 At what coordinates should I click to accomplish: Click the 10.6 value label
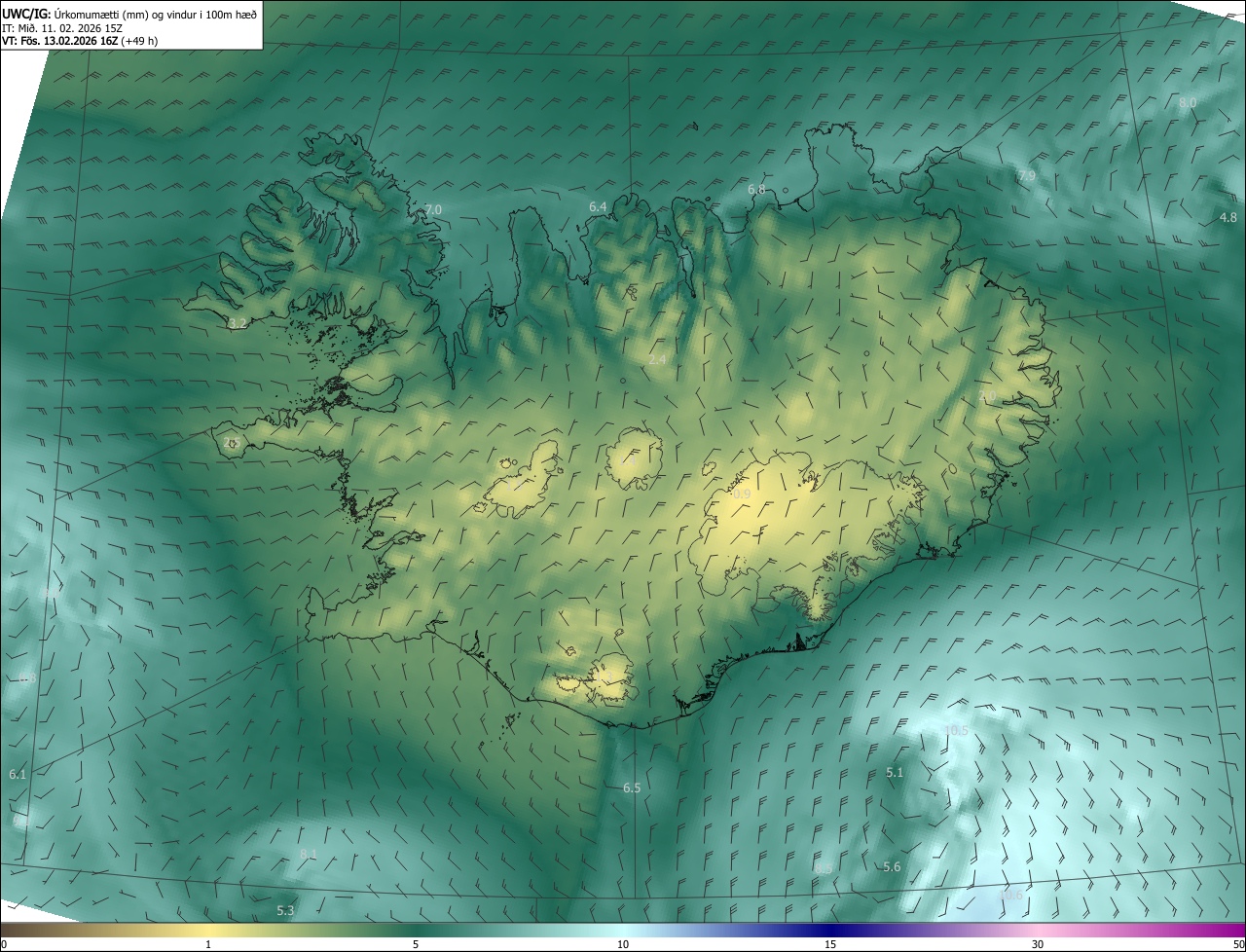tap(1010, 895)
